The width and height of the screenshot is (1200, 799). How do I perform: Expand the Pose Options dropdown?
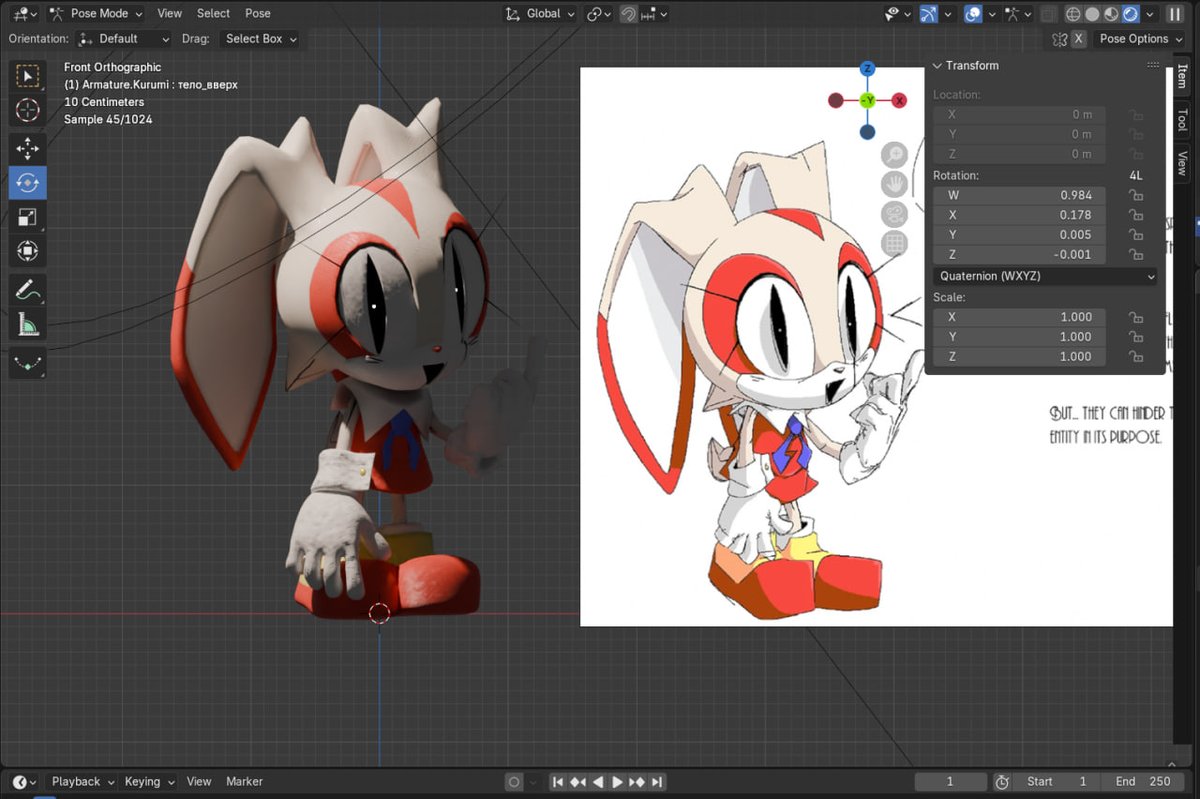[x=1140, y=39]
